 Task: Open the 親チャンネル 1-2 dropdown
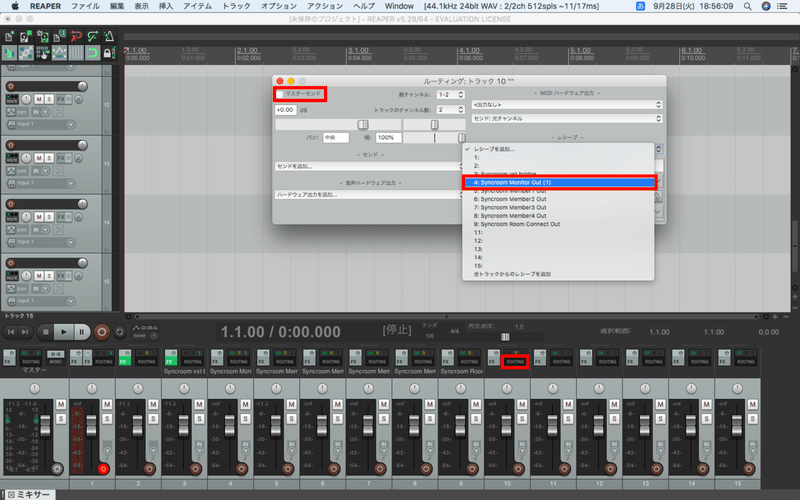(x=451, y=95)
